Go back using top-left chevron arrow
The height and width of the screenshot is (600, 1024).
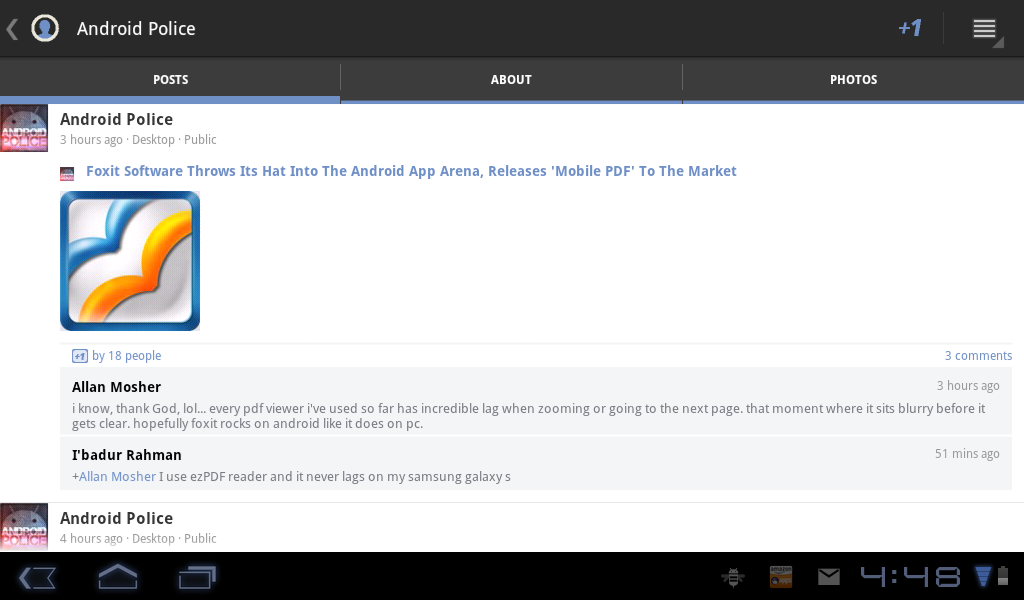tap(12, 29)
